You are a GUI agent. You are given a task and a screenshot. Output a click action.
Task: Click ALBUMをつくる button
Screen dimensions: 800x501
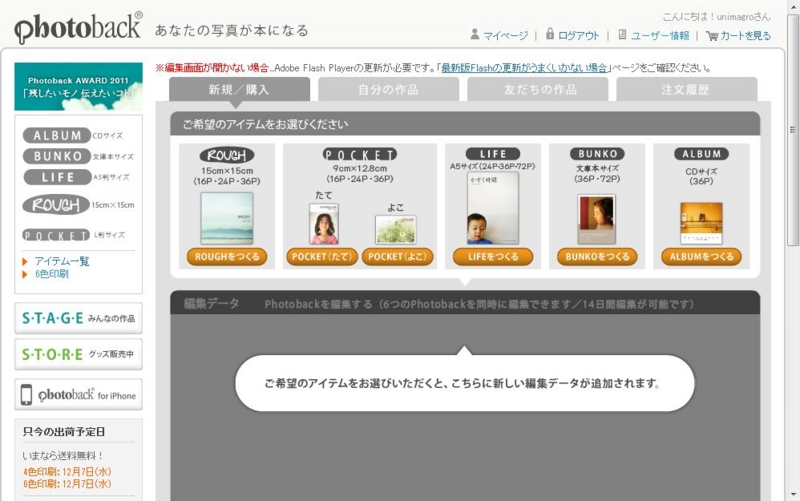pyautogui.click(x=702, y=257)
